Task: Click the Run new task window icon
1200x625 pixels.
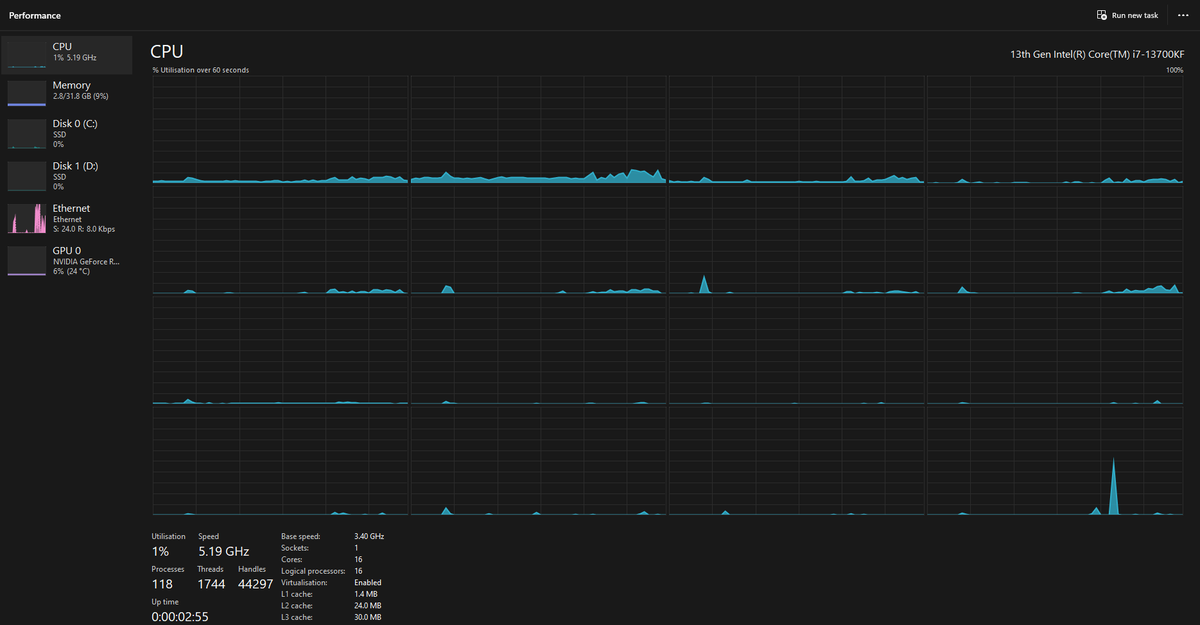Action: pyautogui.click(x=1102, y=15)
